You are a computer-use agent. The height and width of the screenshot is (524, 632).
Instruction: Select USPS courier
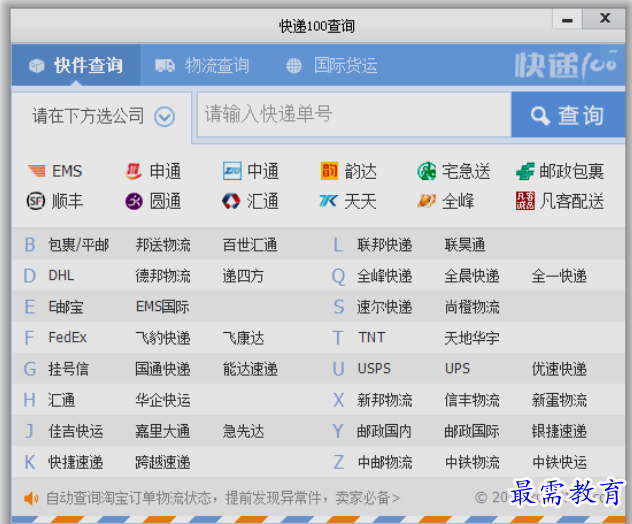[x=374, y=369]
